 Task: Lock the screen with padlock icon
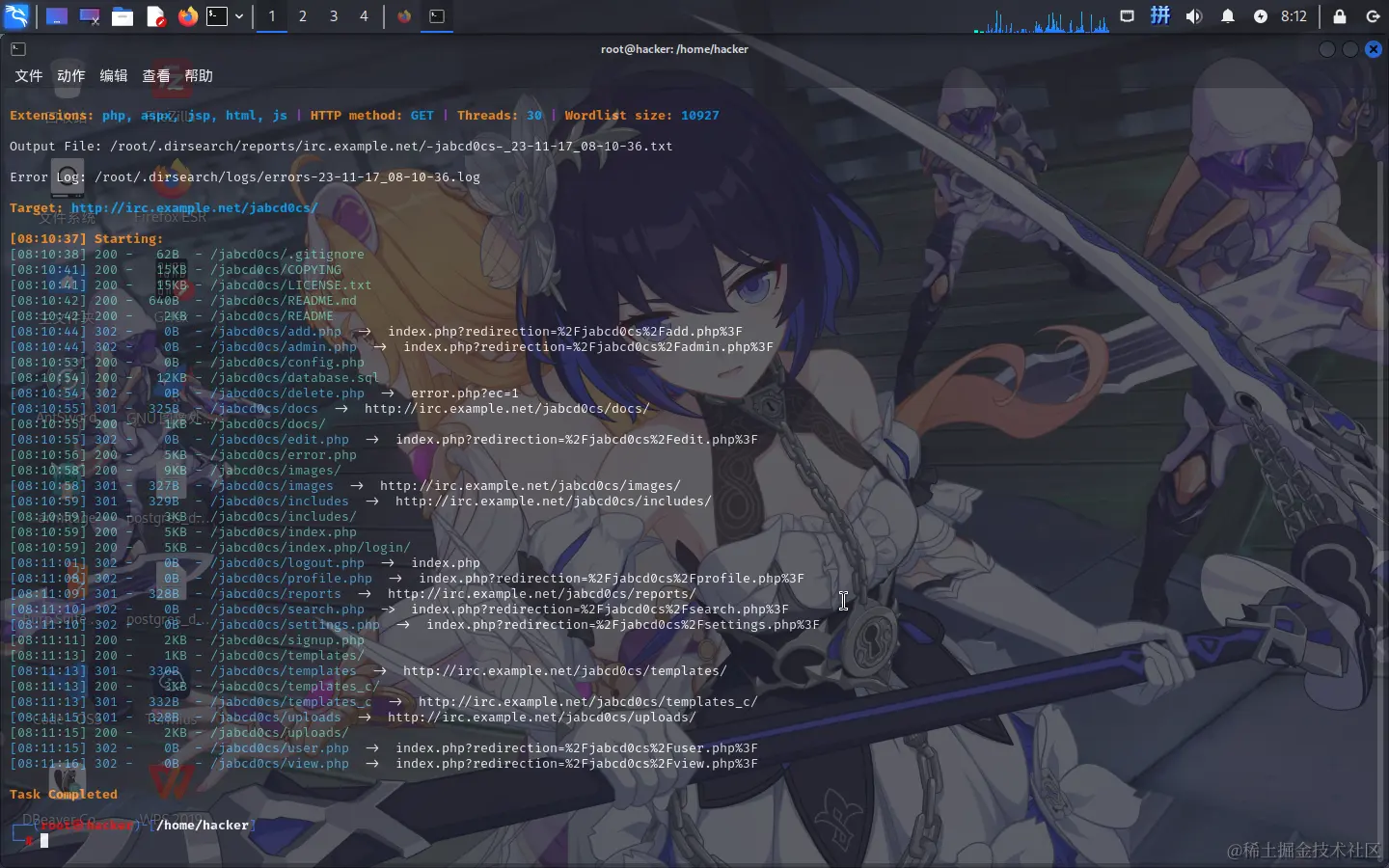coord(1340,16)
